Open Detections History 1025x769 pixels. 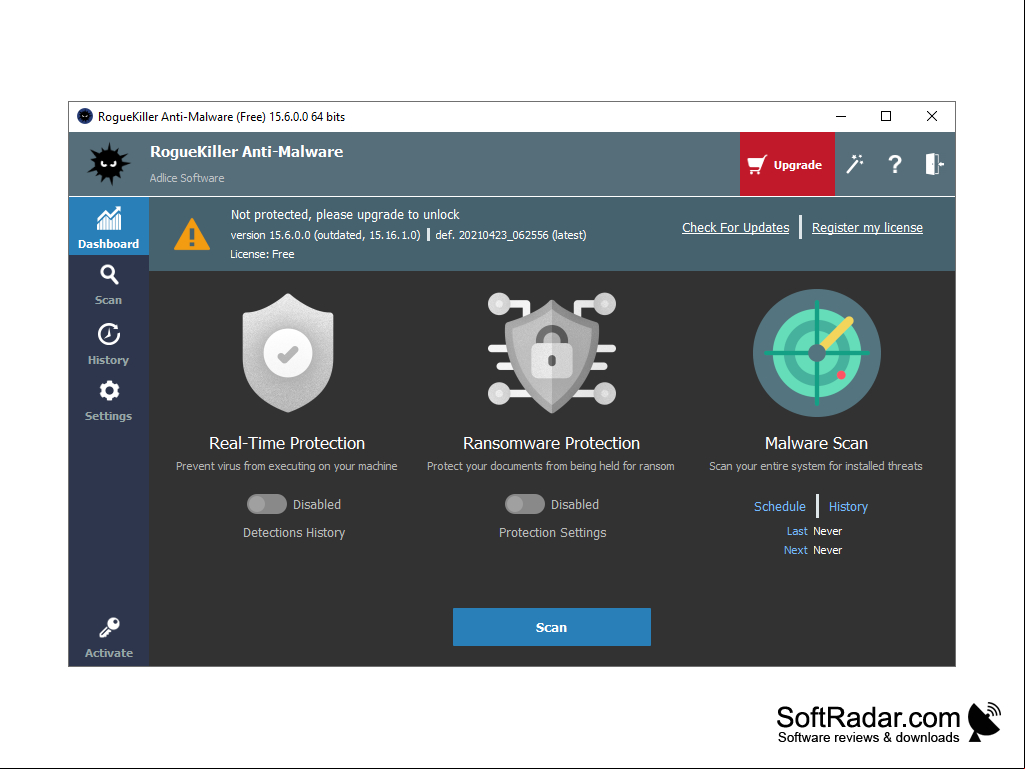coord(294,532)
